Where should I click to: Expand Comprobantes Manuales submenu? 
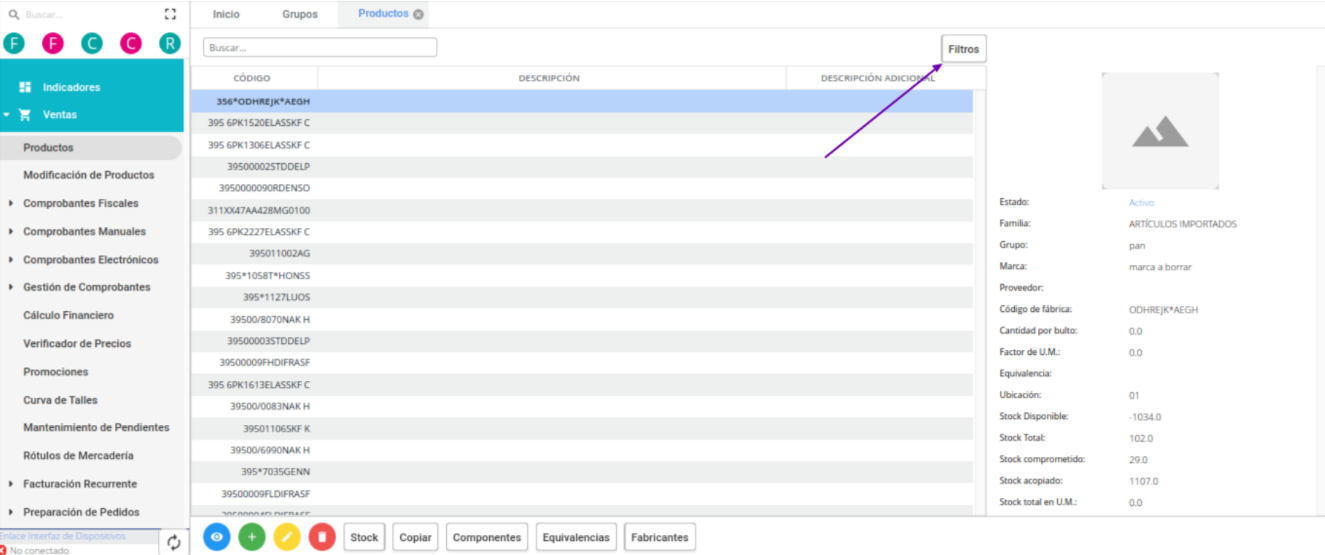tap(11, 231)
